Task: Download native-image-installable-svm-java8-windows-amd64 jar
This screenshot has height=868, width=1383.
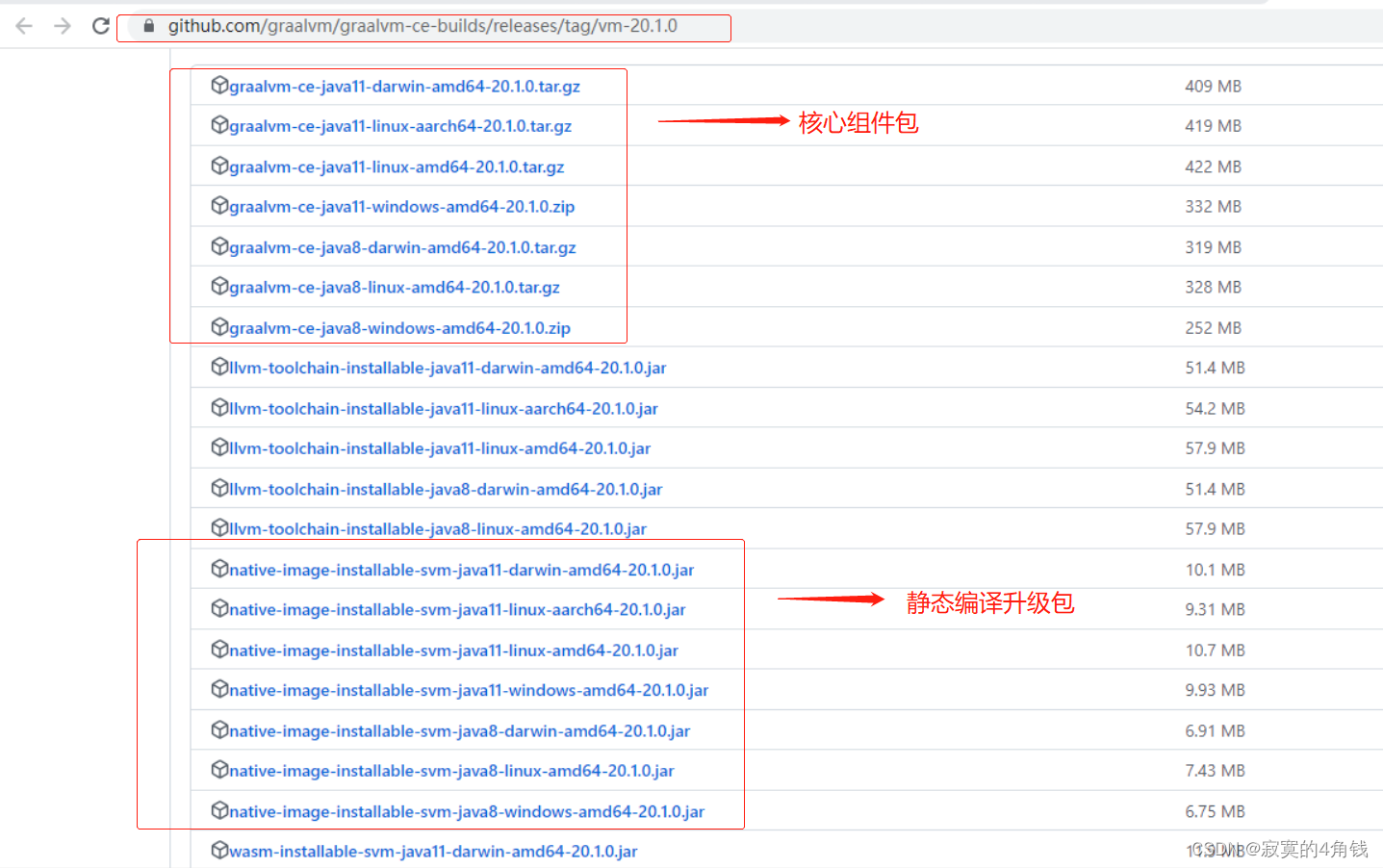Action: [x=467, y=812]
